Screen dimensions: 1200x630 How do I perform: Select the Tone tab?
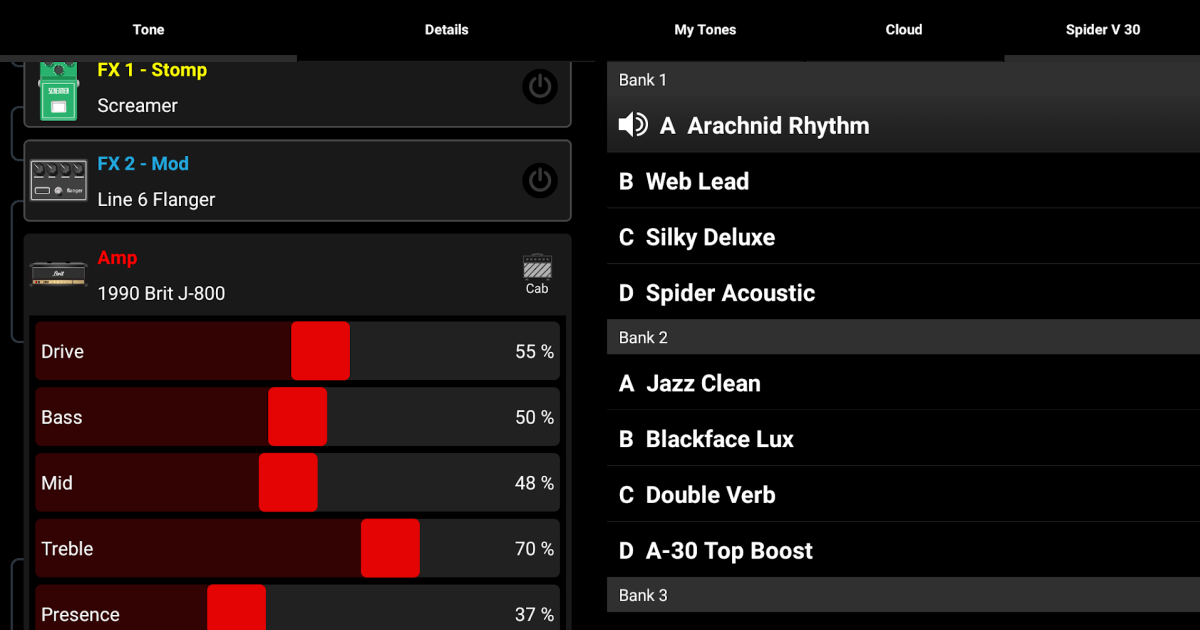148,30
